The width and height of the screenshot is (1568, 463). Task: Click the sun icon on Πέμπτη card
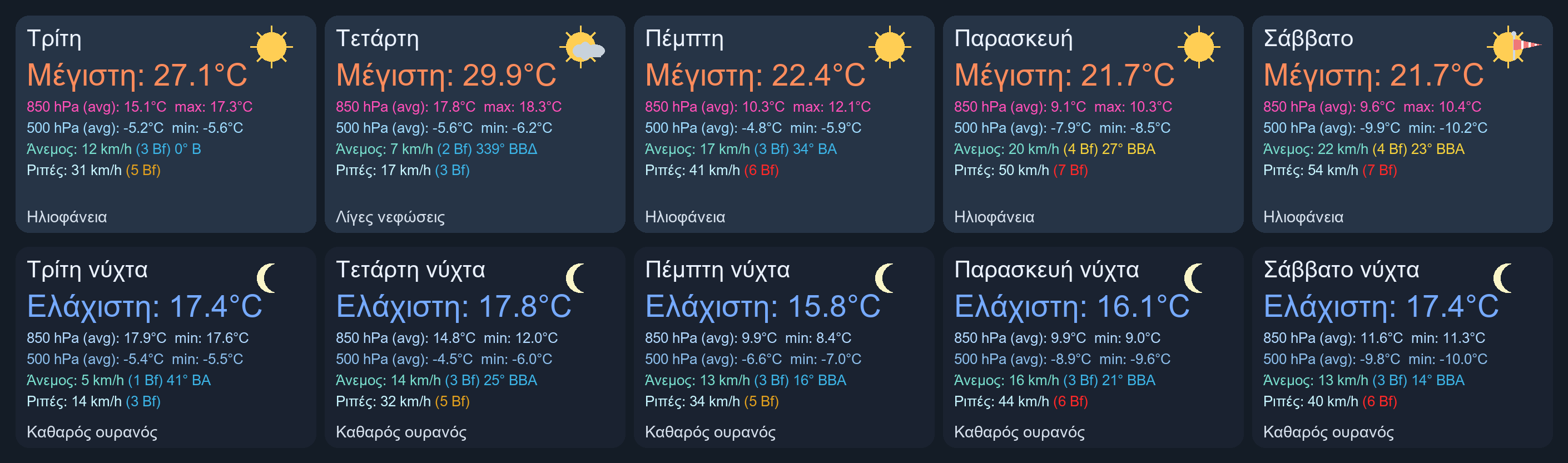[890, 47]
